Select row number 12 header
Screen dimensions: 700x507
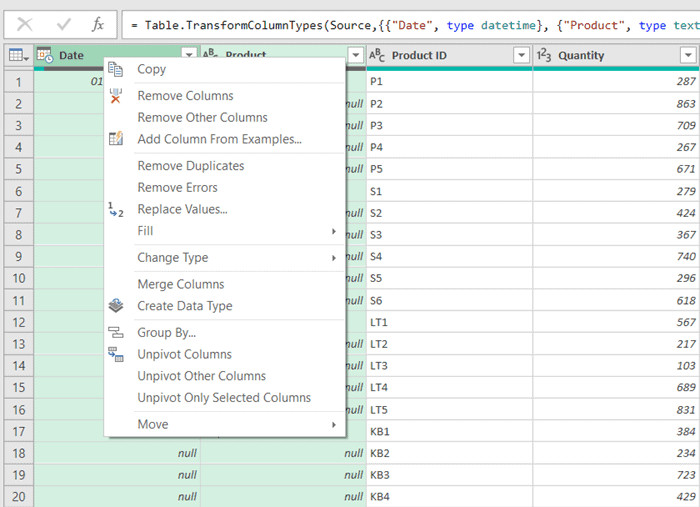point(17,322)
